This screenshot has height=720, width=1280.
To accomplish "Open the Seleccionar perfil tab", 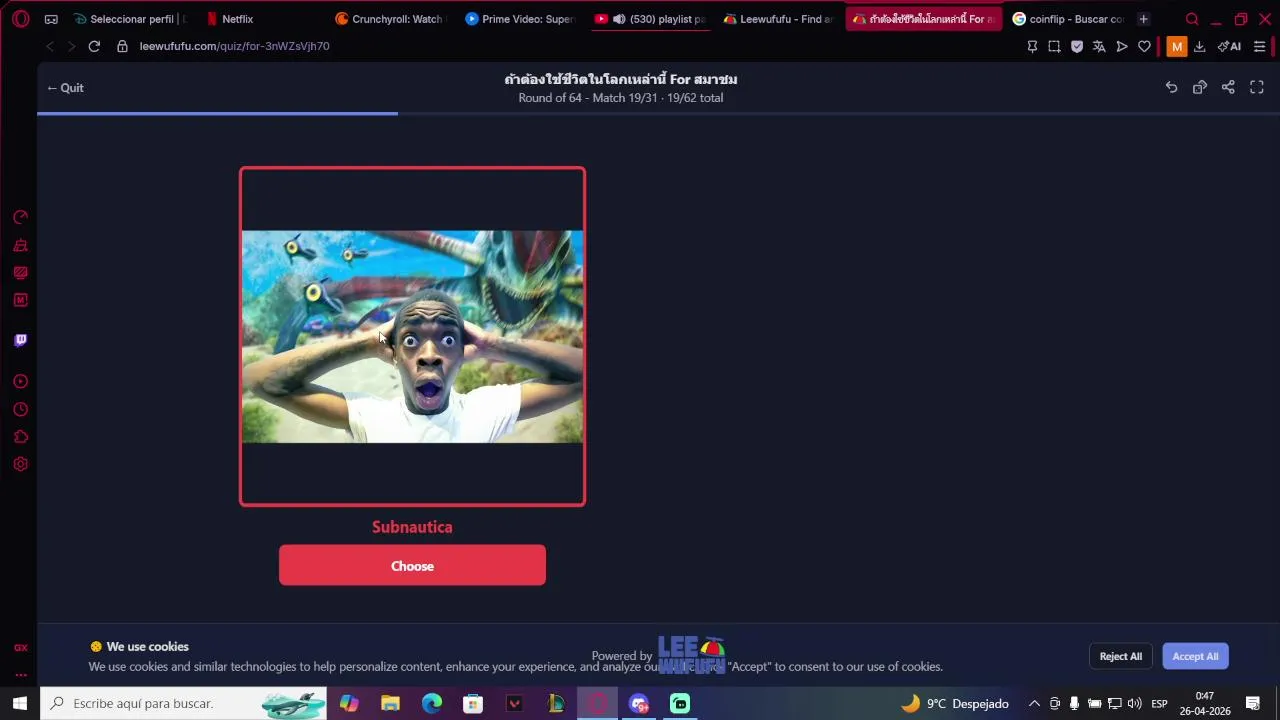I will point(130,19).
